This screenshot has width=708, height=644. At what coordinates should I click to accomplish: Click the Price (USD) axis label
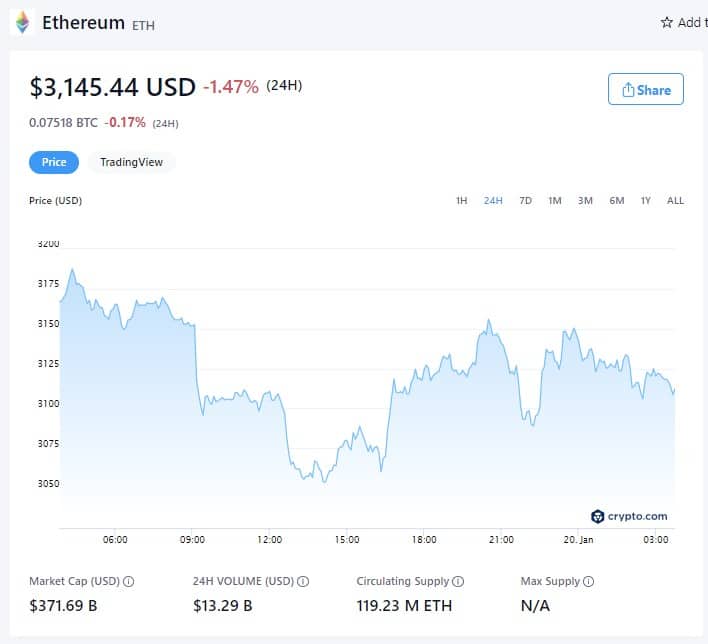(x=56, y=201)
